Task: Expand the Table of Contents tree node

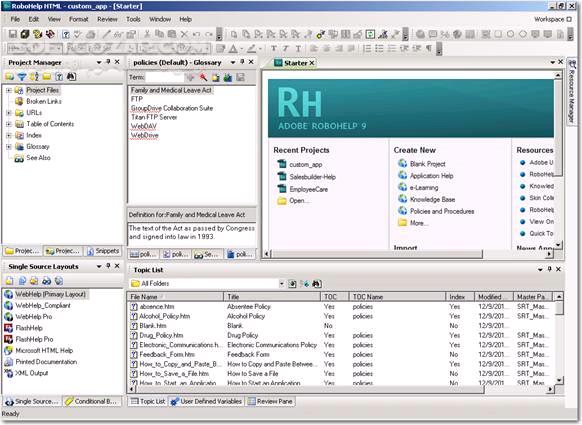Action: click(9, 124)
